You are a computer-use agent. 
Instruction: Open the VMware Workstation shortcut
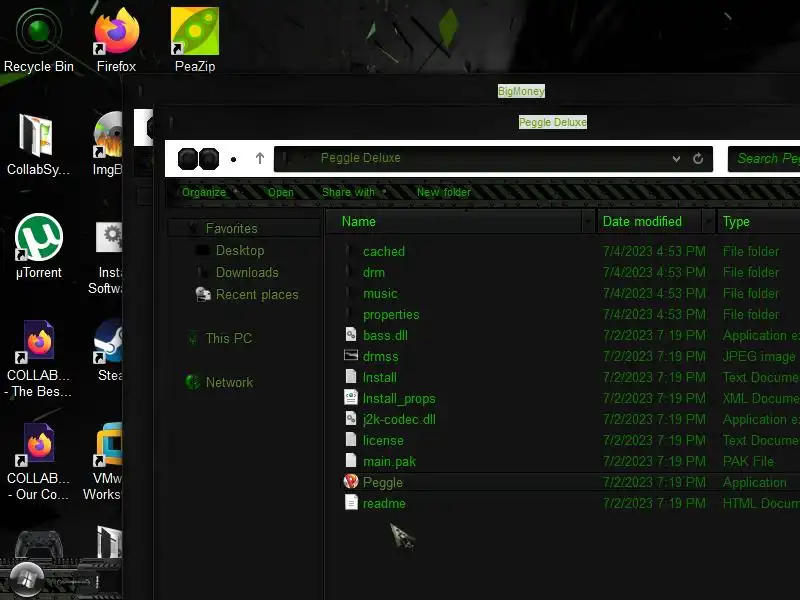coord(104,462)
